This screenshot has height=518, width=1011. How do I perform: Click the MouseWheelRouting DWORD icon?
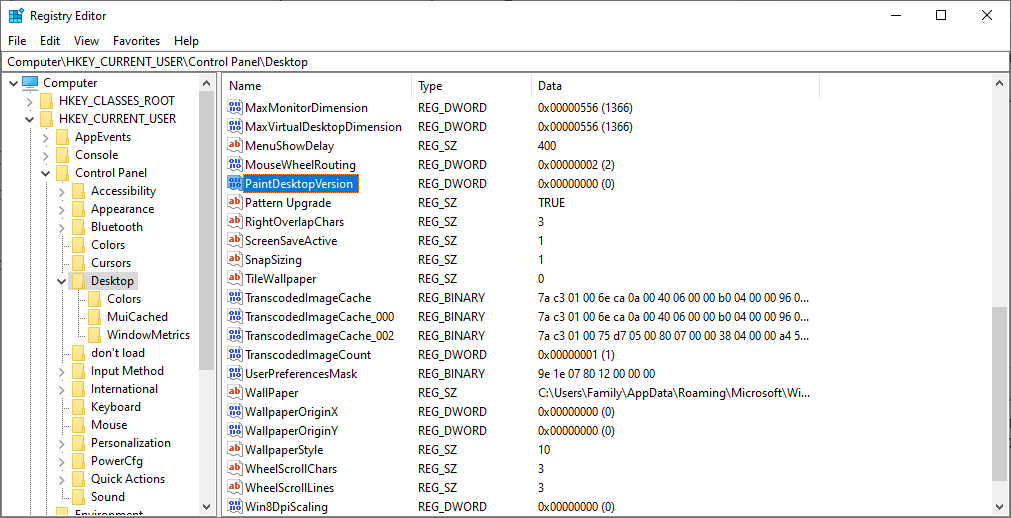(x=235, y=164)
